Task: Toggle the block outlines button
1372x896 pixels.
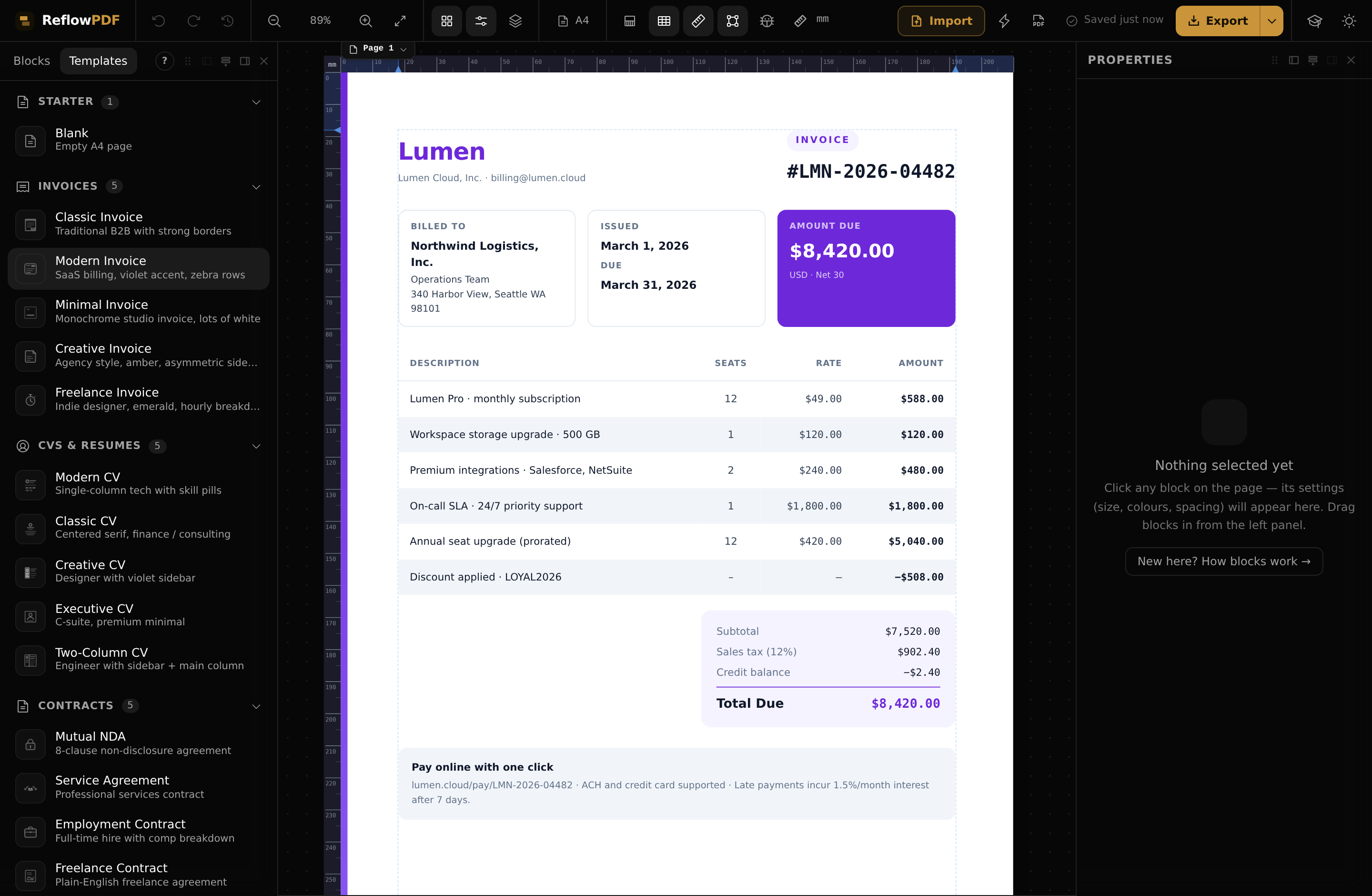Action: [x=733, y=21]
